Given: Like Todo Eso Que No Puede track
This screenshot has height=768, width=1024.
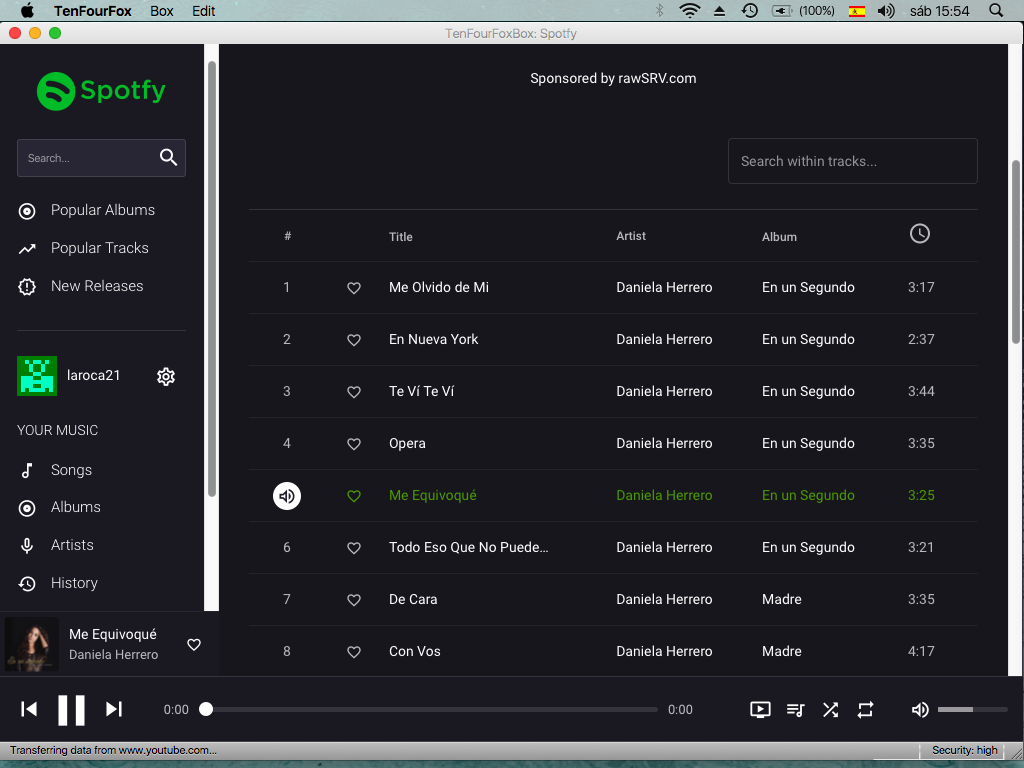Looking at the screenshot, I should (354, 549).
